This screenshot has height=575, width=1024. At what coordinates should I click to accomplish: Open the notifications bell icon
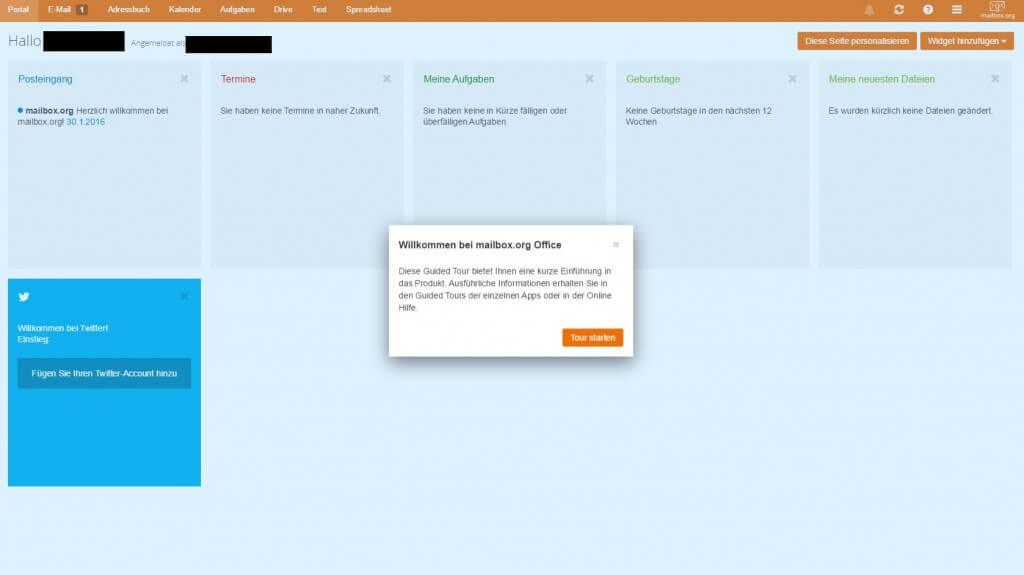[869, 10]
